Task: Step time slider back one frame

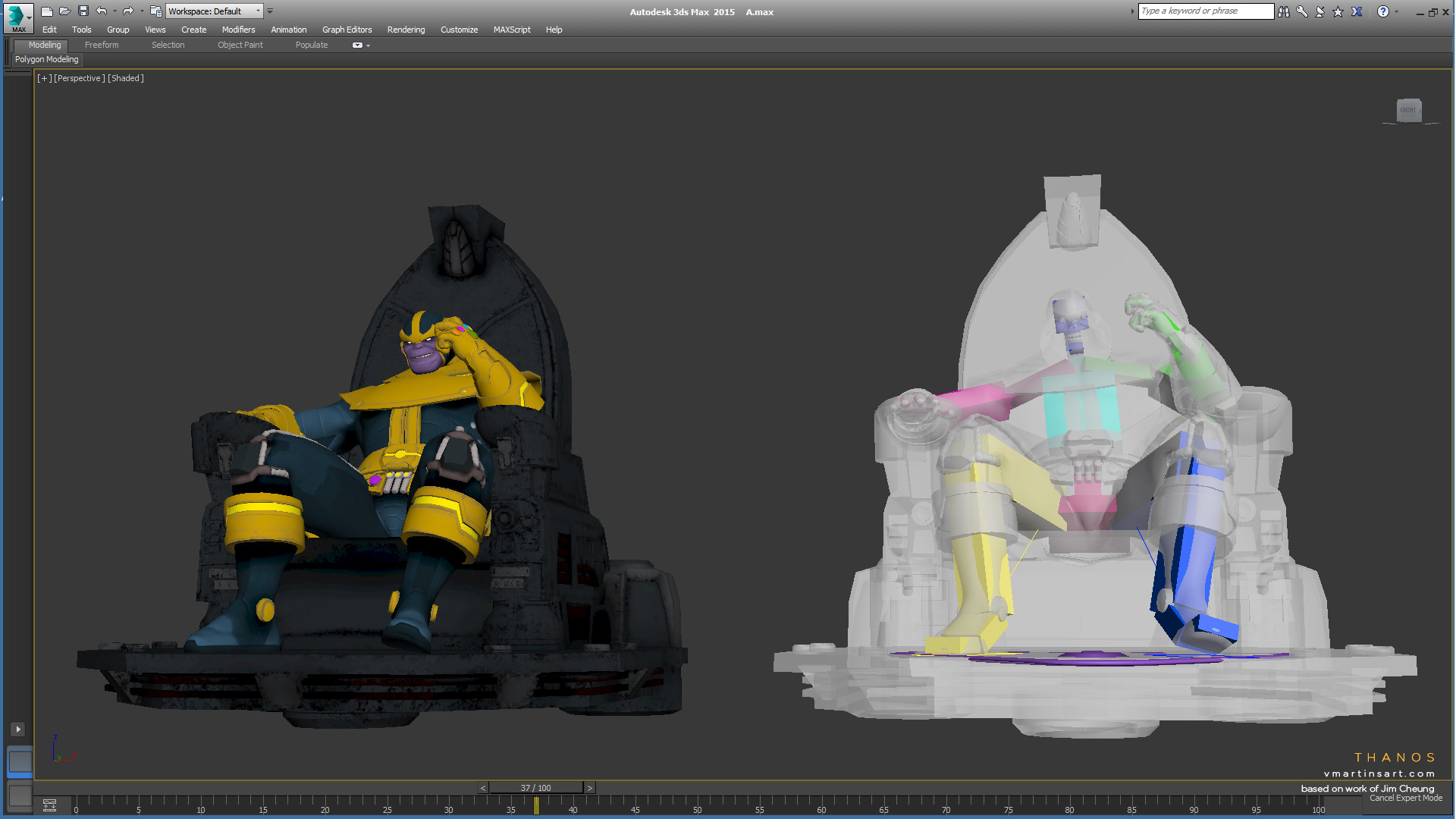Action: (x=483, y=788)
